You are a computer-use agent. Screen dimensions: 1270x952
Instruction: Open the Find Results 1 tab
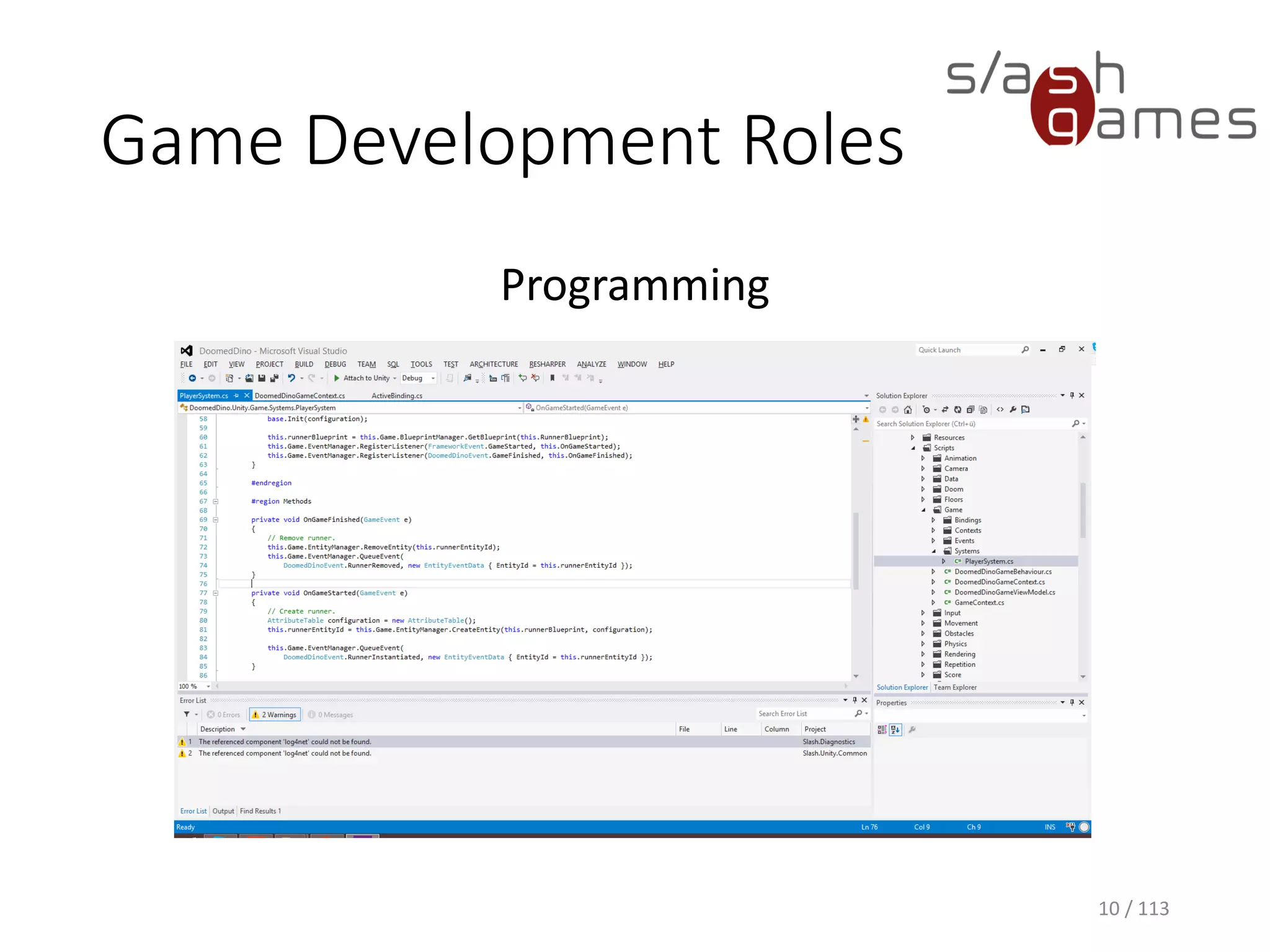click(260, 811)
